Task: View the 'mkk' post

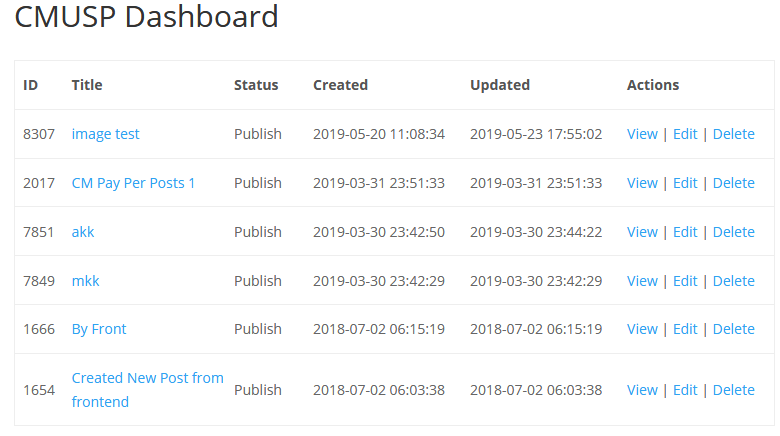Action: [642, 281]
